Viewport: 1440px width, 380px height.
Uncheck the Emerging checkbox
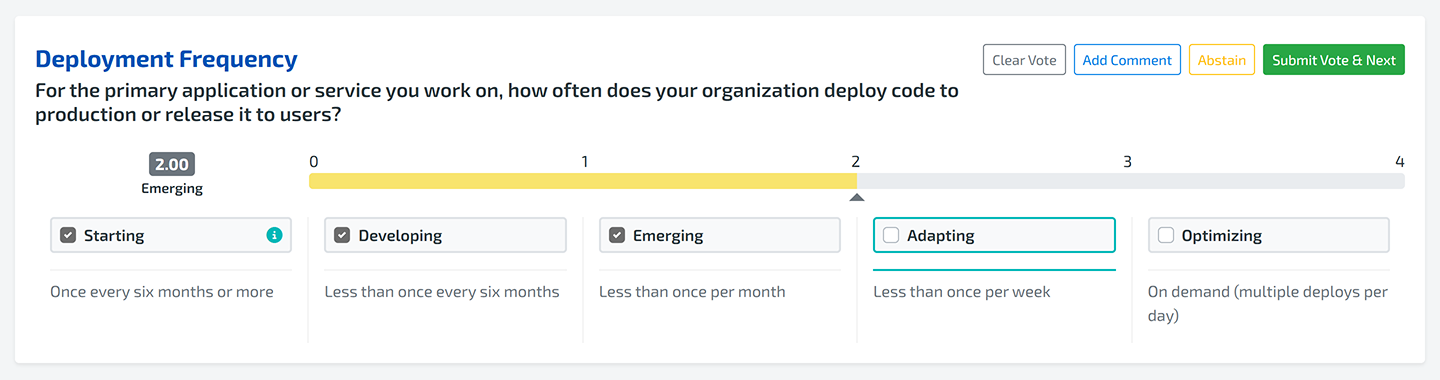click(x=617, y=235)
